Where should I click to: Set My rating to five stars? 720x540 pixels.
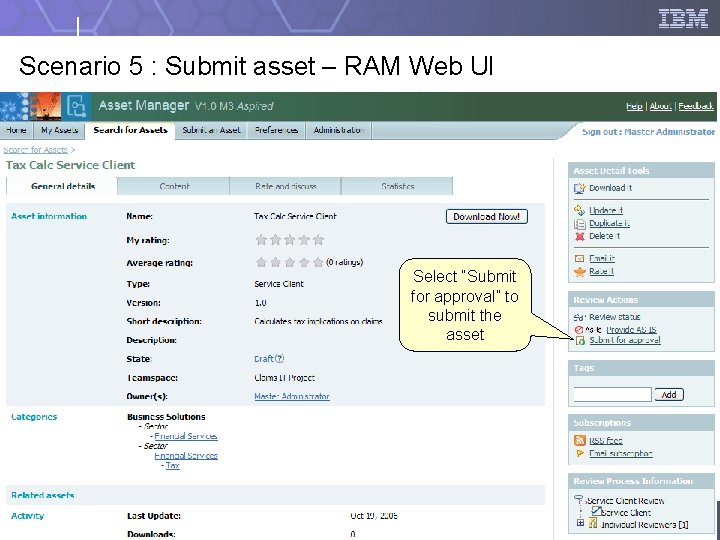tap(318, 240)
